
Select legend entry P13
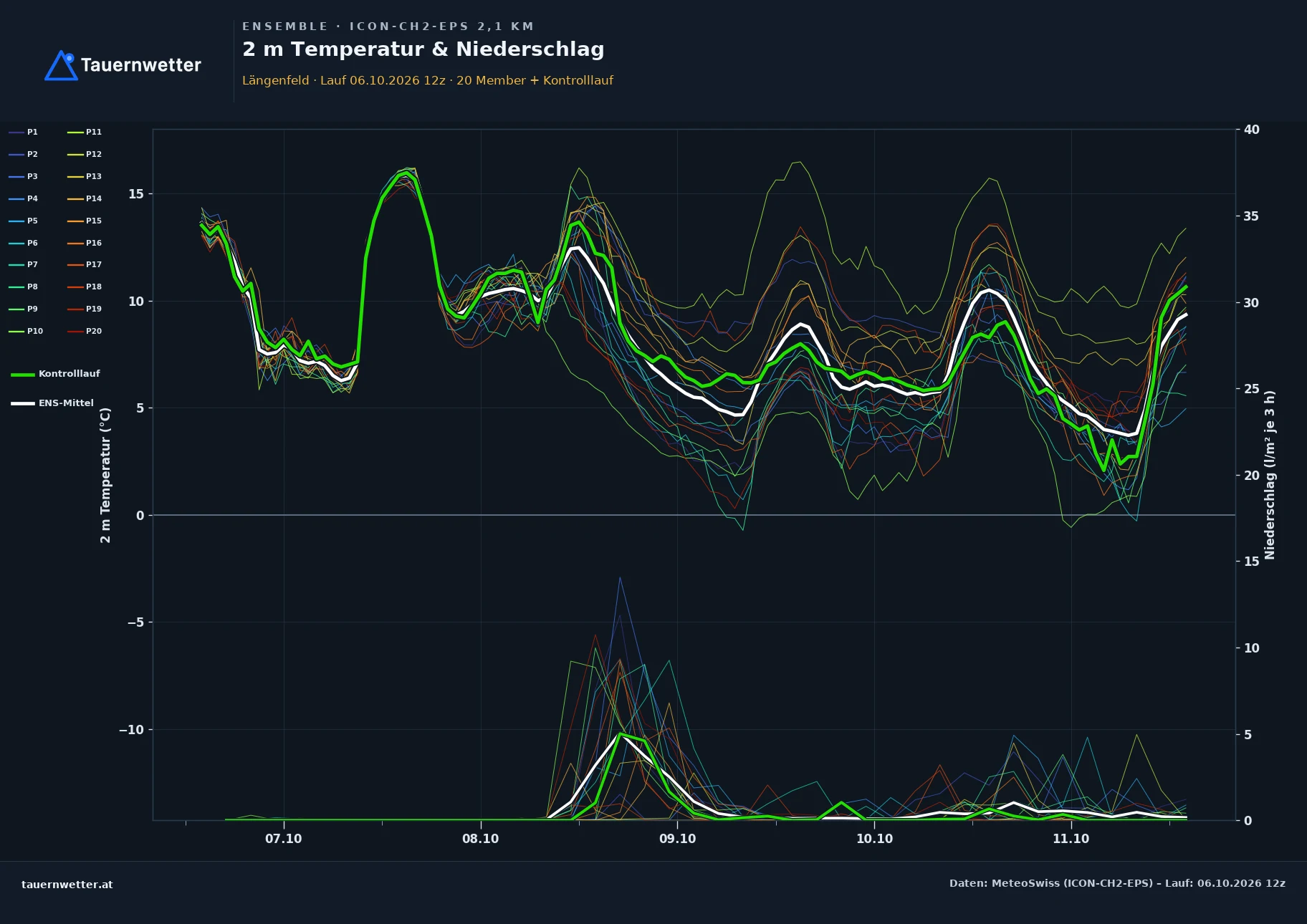pyautogui.click(x=85, y=176)
